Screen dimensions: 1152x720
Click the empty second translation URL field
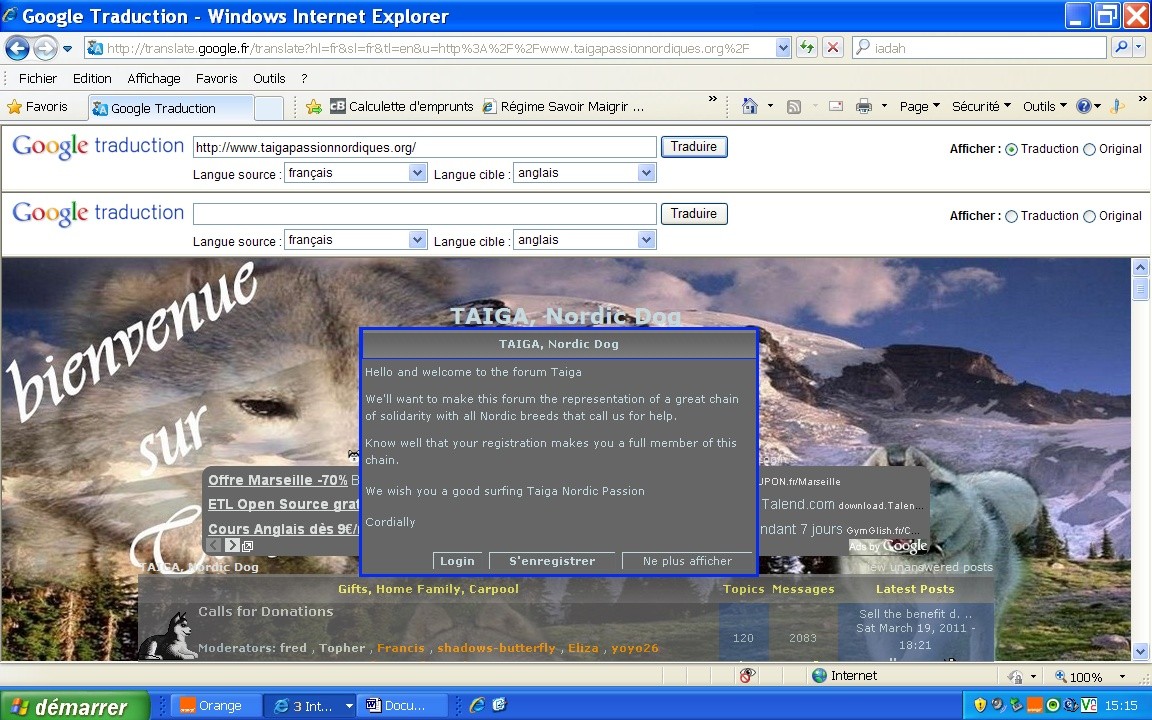[x=425, y=214]
